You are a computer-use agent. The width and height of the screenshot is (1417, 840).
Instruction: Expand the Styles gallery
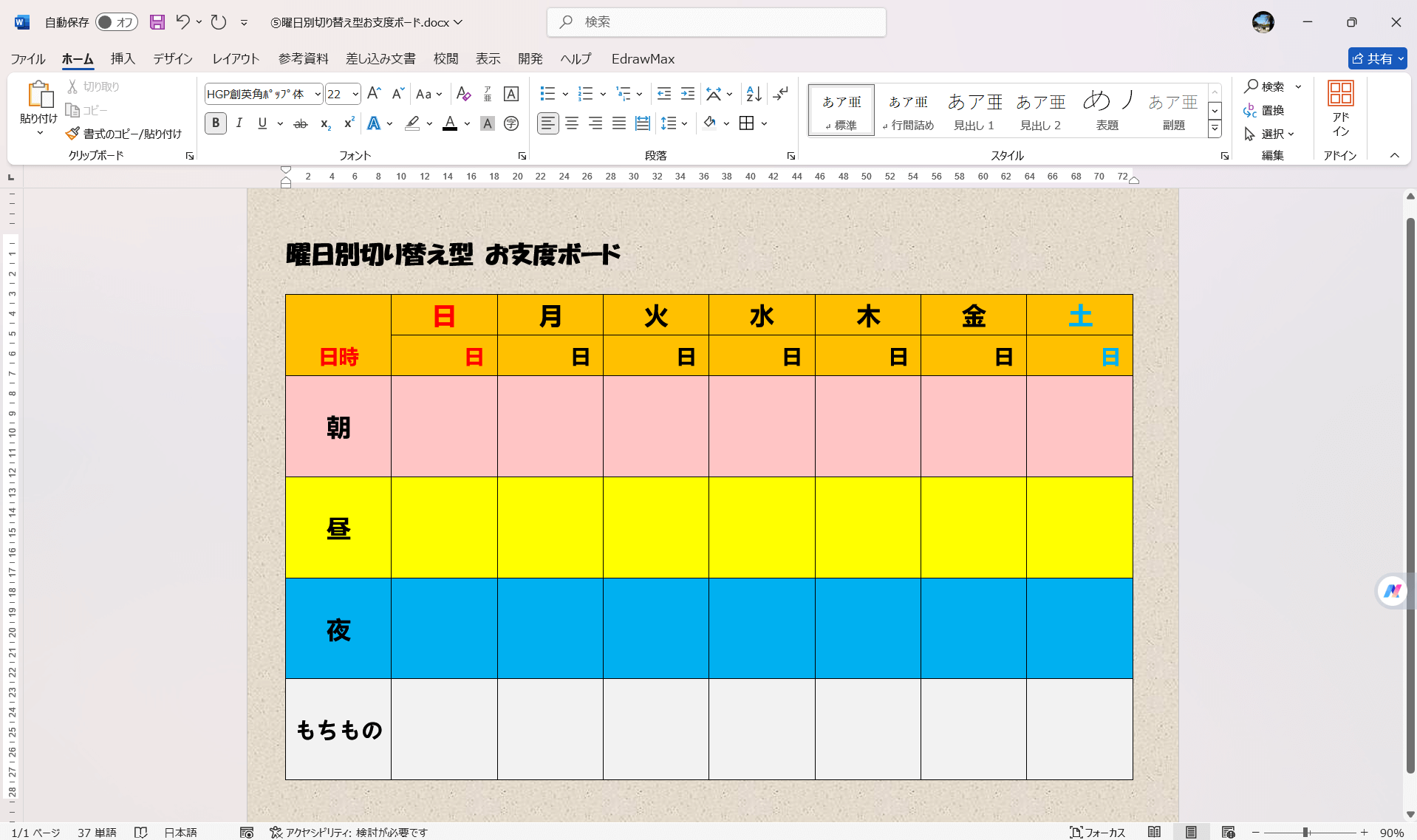(1215, 128)
